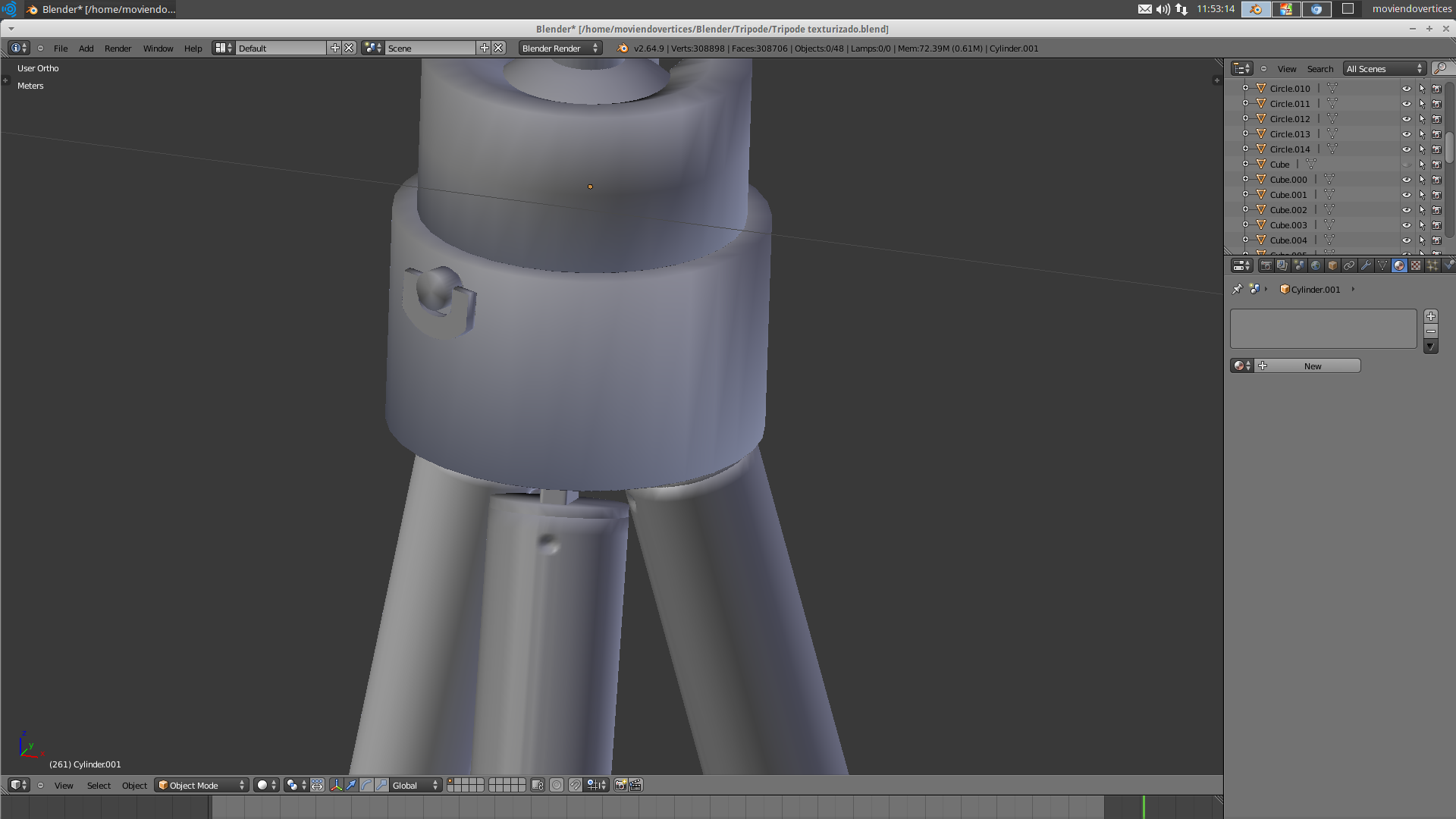1456x819 pixels.
Task: Click the New material button
Action: [x=1312, y=366]
